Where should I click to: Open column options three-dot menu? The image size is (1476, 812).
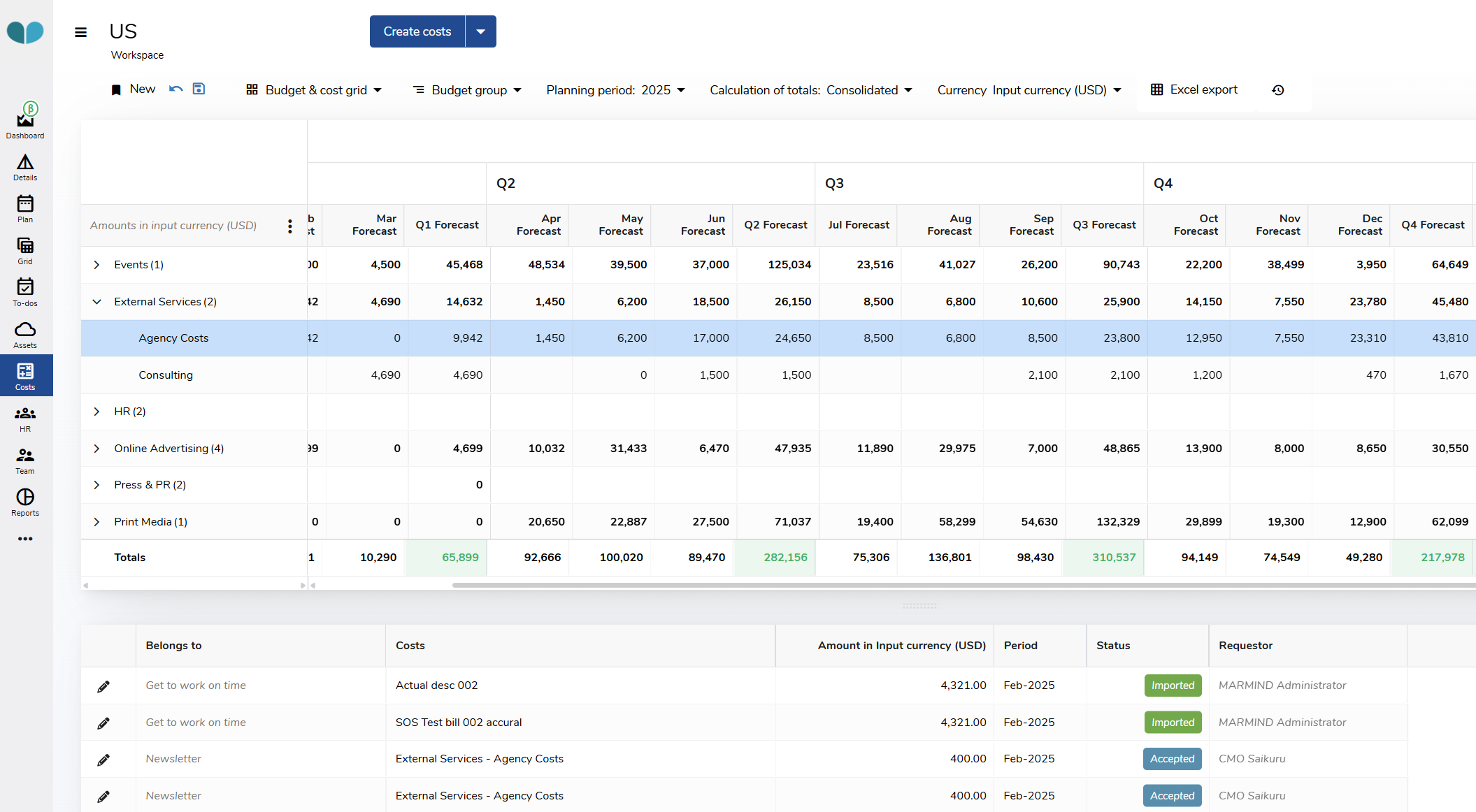coord(289,226)
